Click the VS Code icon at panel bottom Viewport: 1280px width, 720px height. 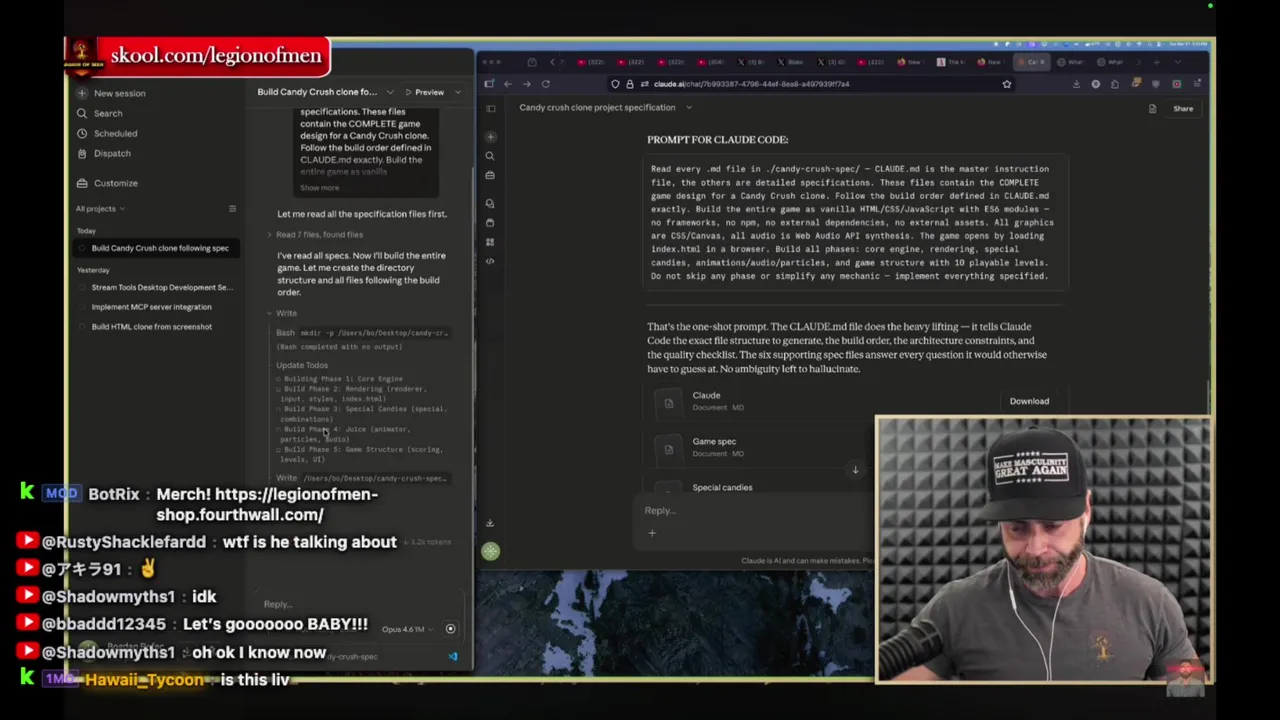click(x=453, y=657)
